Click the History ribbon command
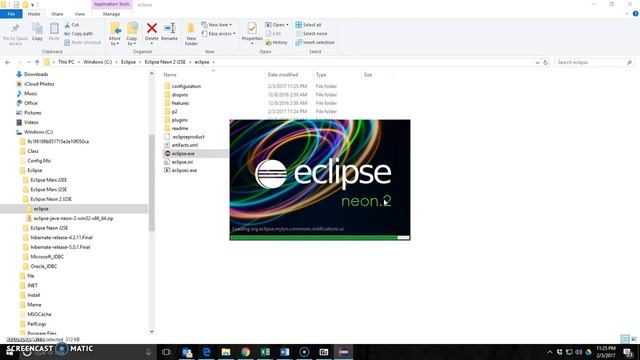The height and width of the screenshot is (360, 640). (x=276, y=42)
